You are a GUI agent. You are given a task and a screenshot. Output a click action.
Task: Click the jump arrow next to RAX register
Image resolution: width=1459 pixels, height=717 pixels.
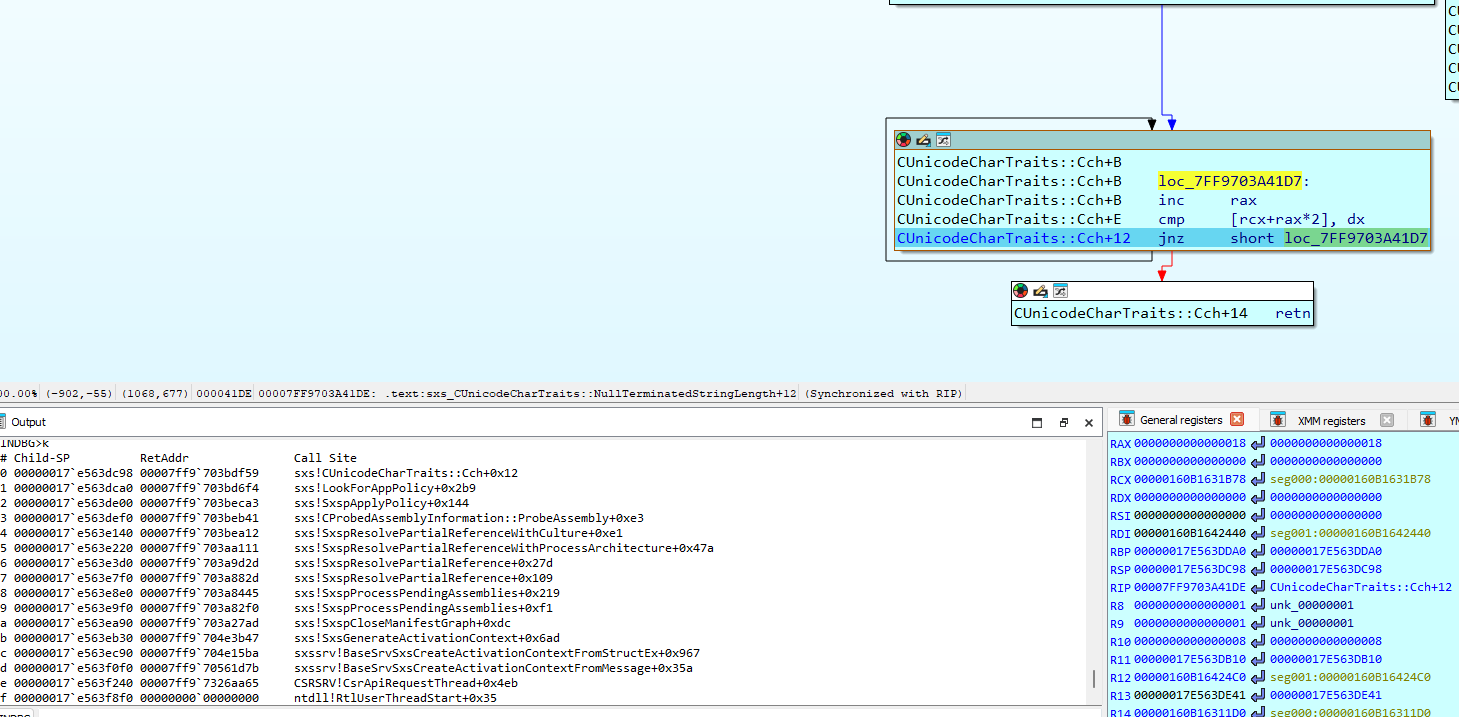pyautogui.click(x=1258, y=443)
